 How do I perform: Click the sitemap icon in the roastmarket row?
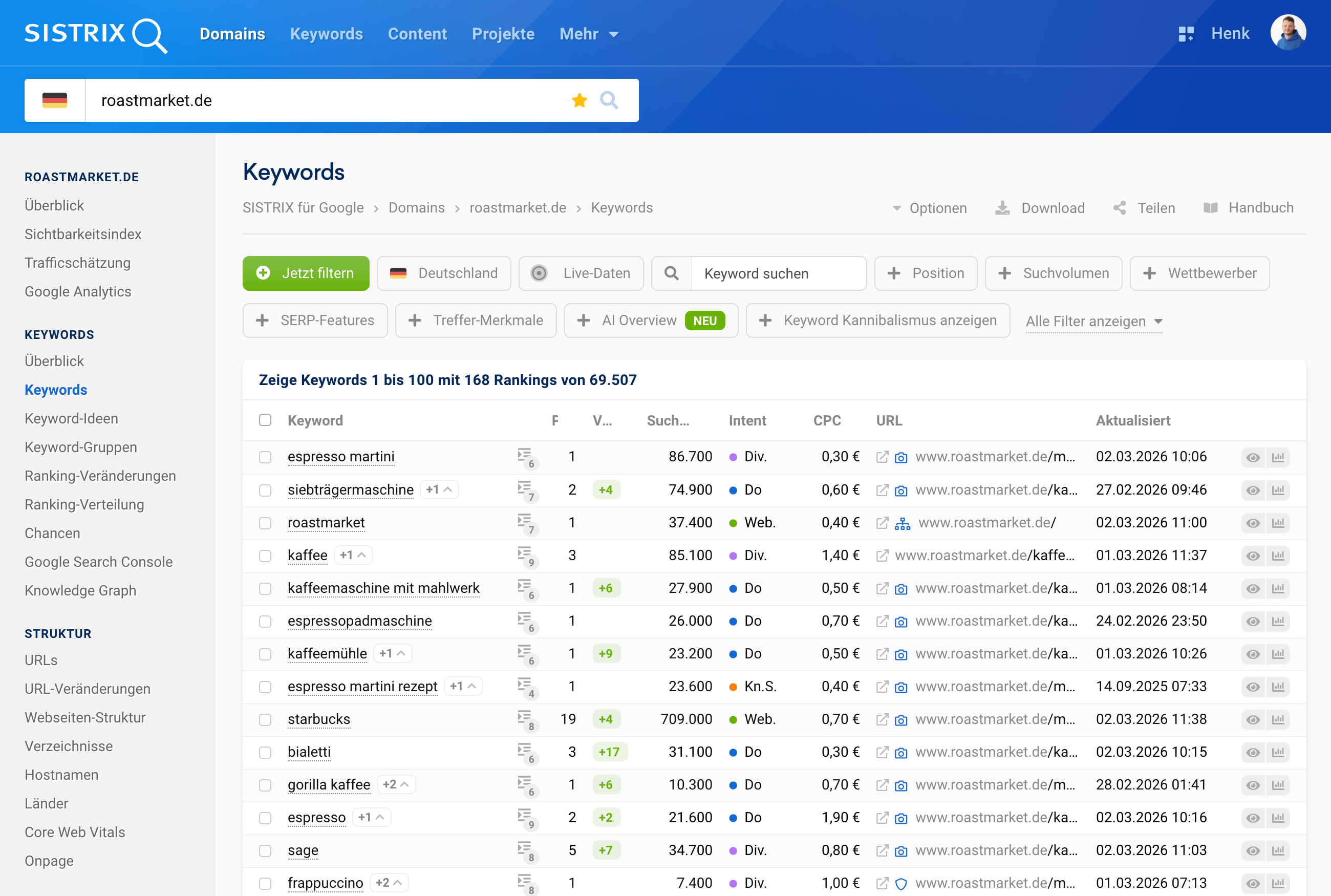(903, 523)
